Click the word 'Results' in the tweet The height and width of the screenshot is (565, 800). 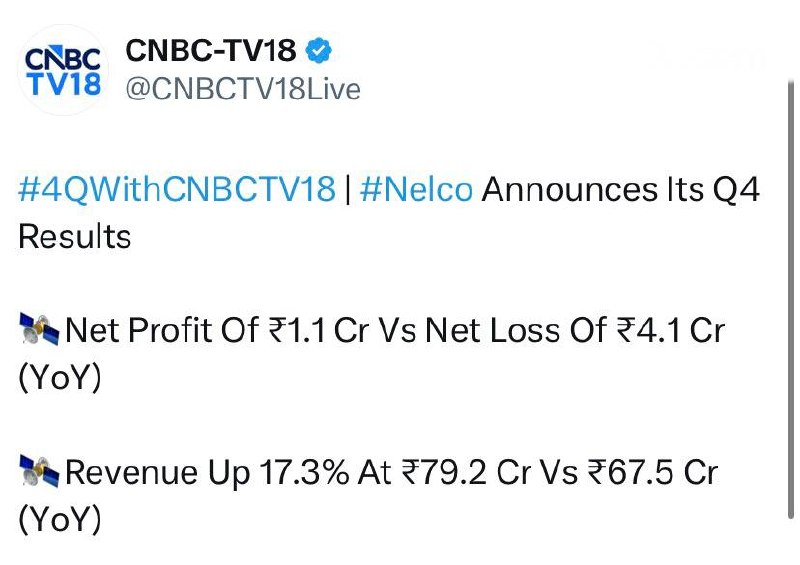[75, 237]
